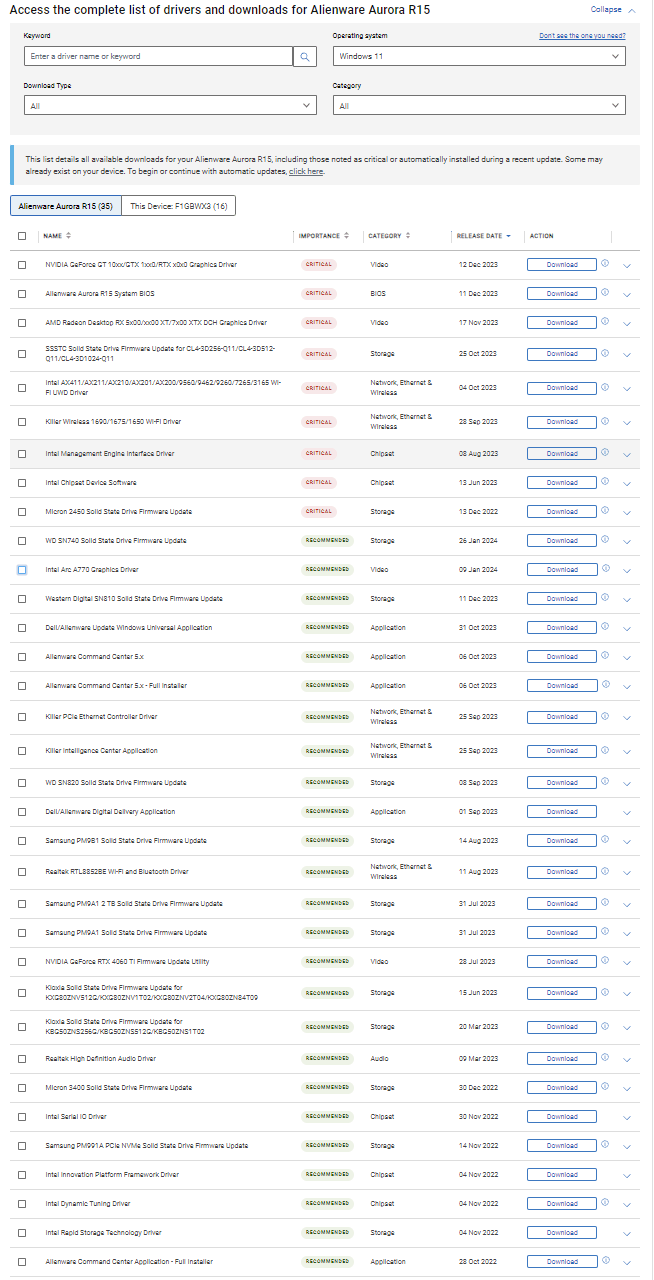This screenshot has width=654, height=1280.
Task: Switch to This Device: F1GBWX3 (16) tab
Action: coord(179,205)
